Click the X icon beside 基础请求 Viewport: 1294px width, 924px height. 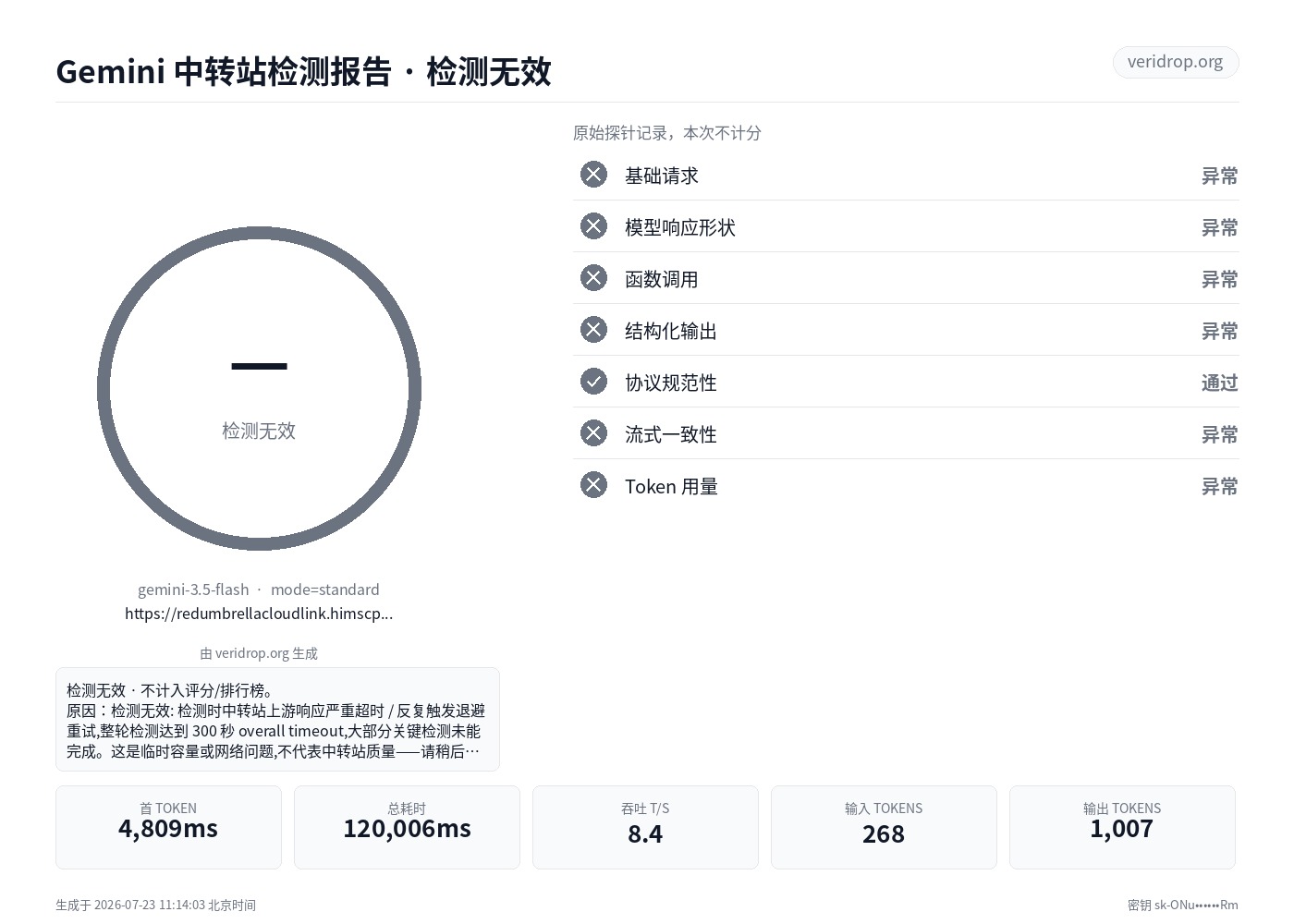tap(593, 175)
